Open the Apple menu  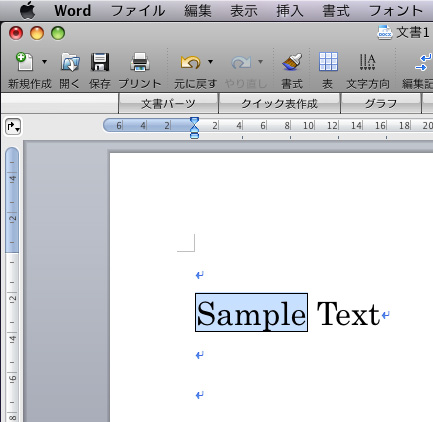click(28, 10)
